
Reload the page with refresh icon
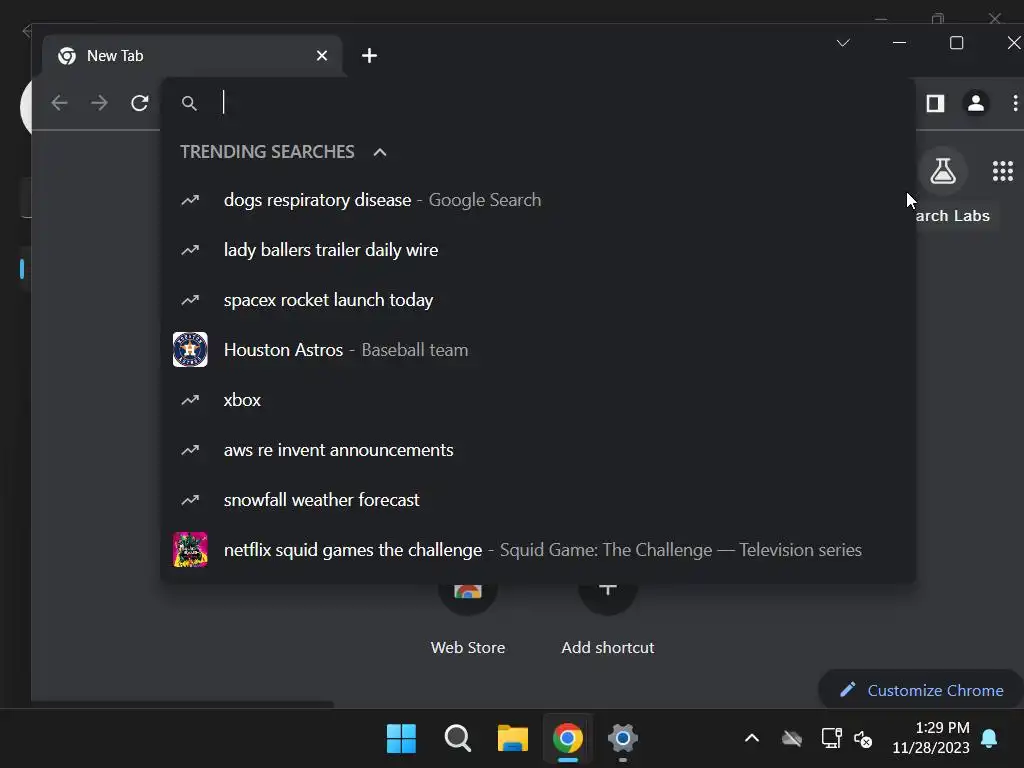click(140, 103)
